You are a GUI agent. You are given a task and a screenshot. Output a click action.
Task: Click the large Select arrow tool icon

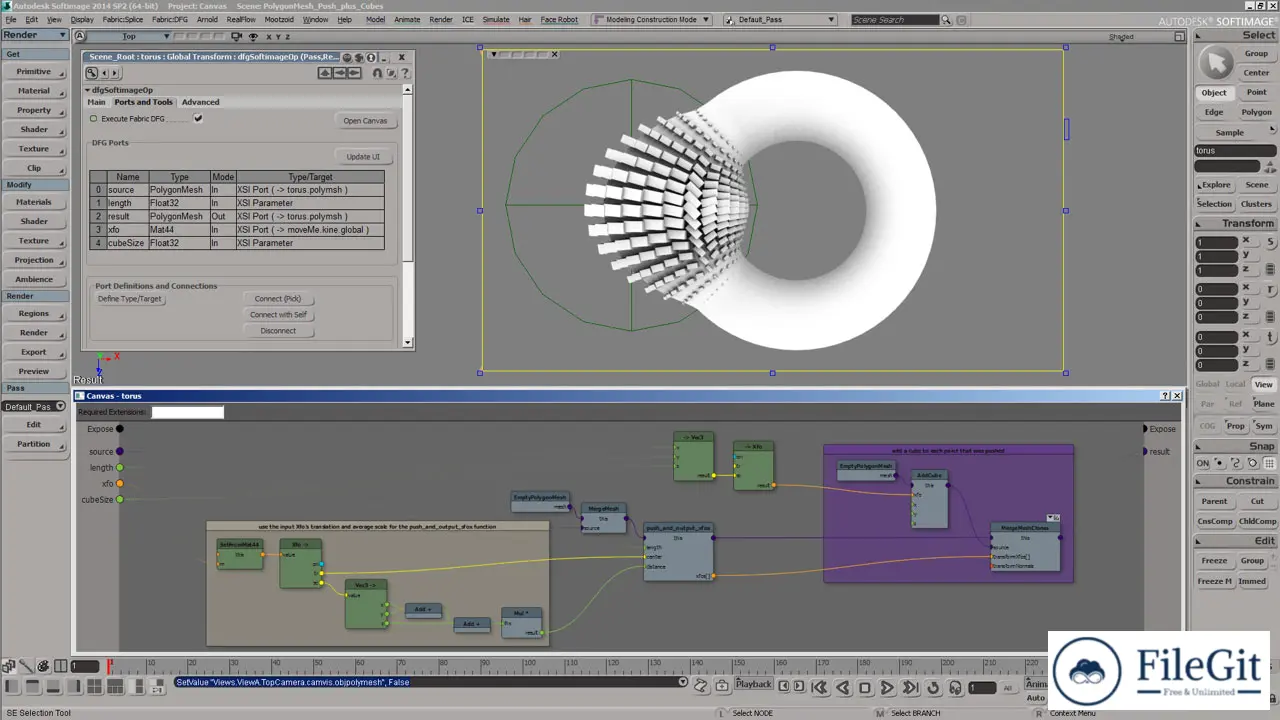(1216, 63)
